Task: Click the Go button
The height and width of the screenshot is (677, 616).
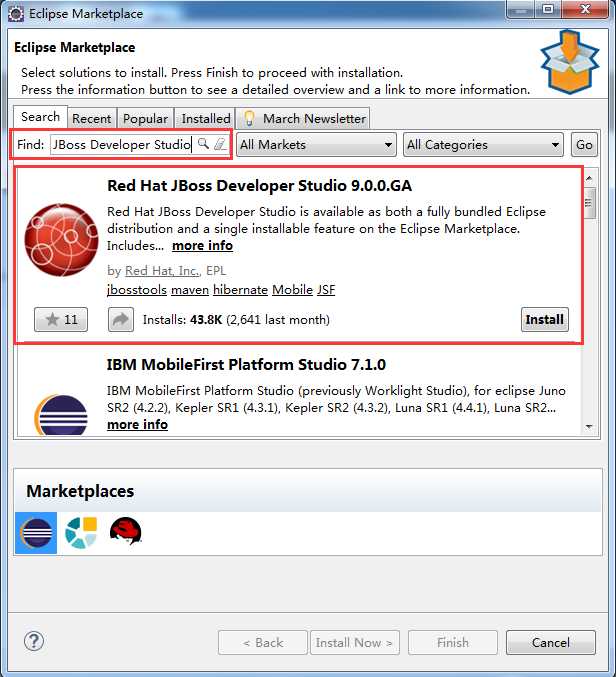Action: pos(584,145)
